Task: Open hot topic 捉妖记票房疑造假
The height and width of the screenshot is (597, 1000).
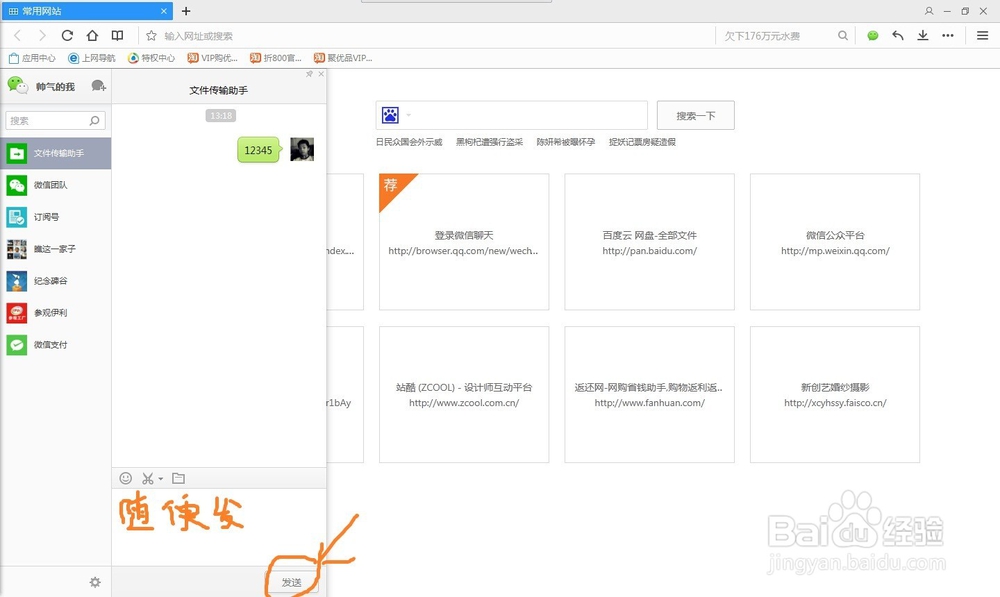Action: pos(642,142)
